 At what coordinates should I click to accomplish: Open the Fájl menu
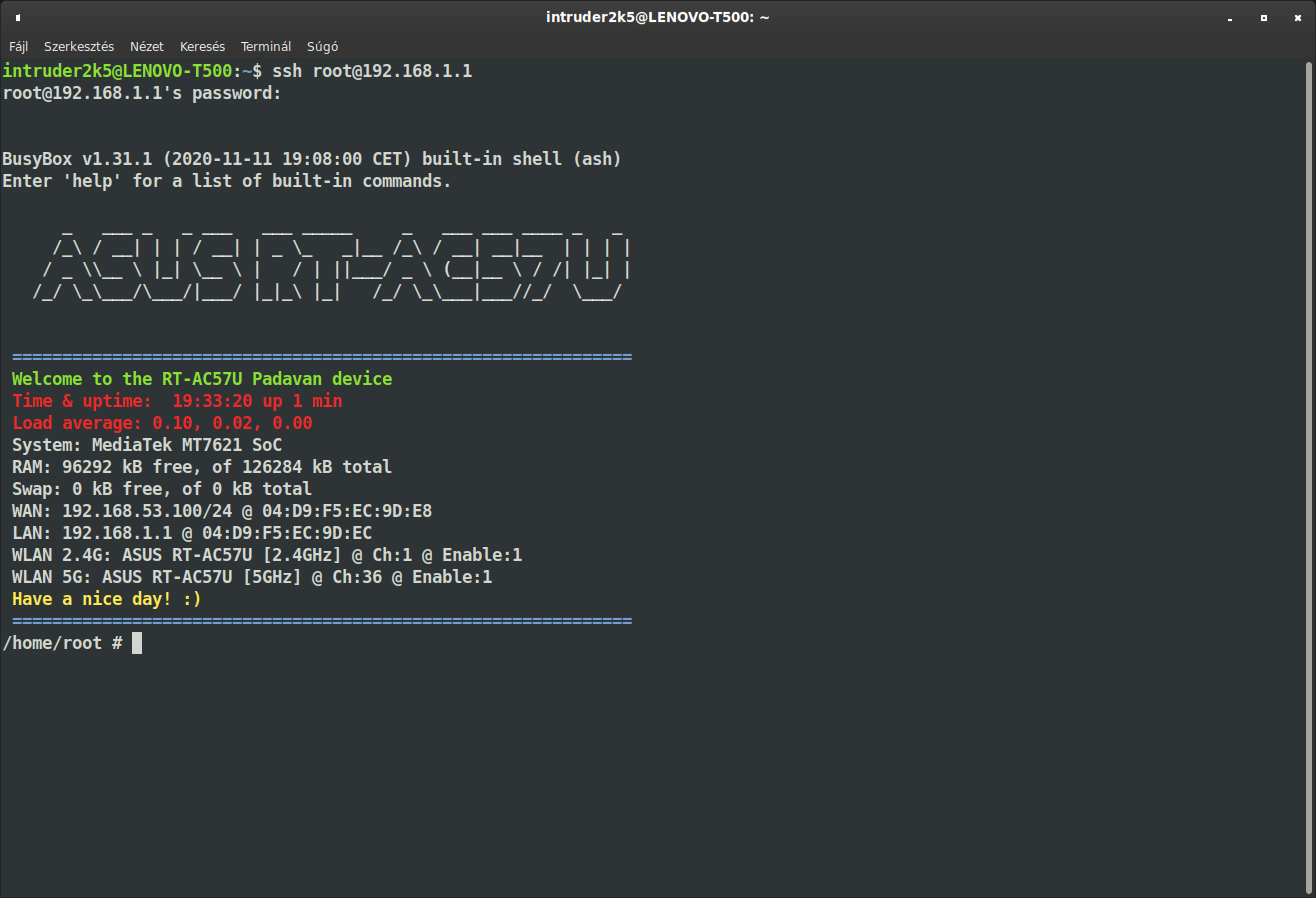[x=19, y=46]
